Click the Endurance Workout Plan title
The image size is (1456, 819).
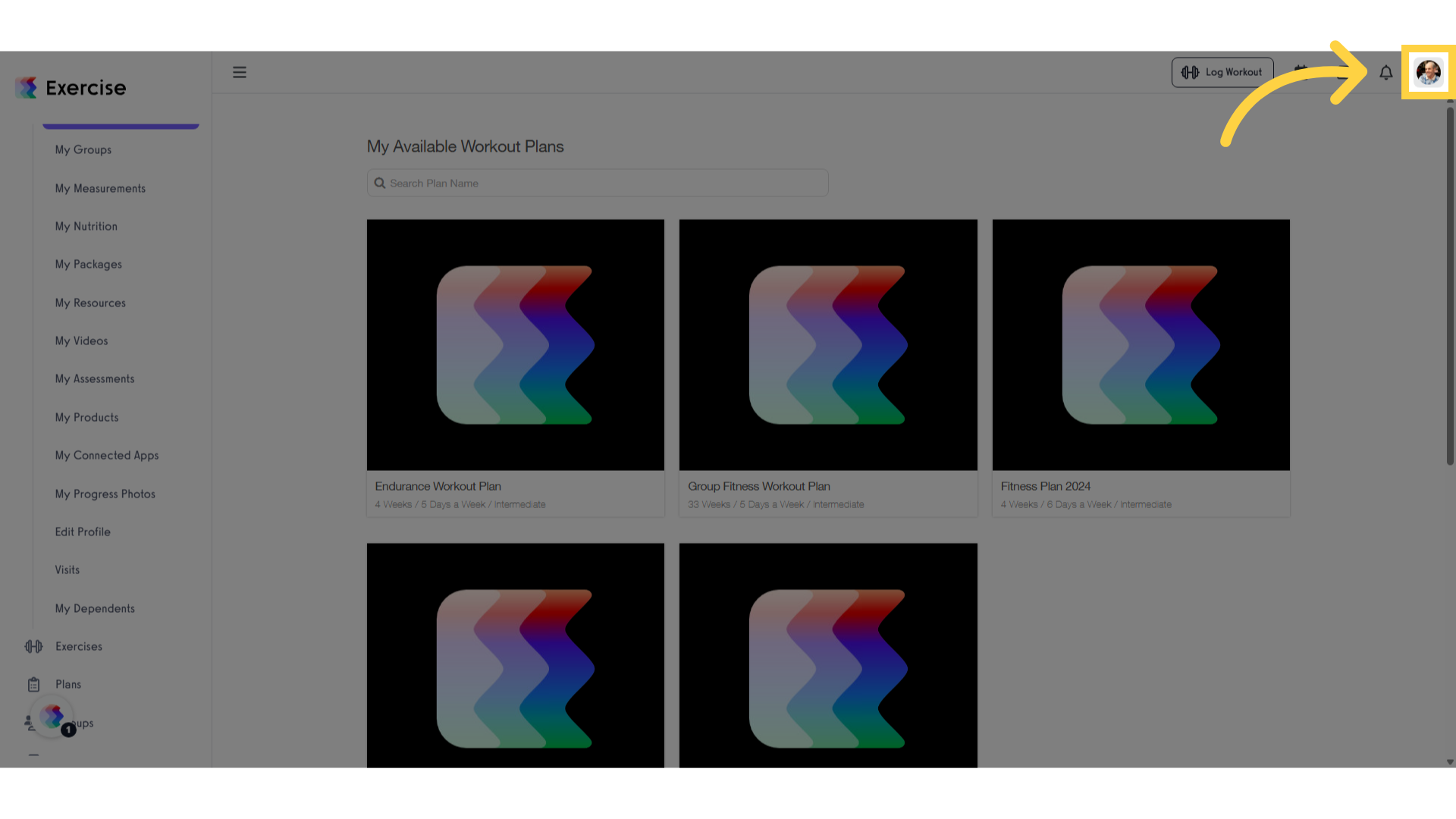438,486
